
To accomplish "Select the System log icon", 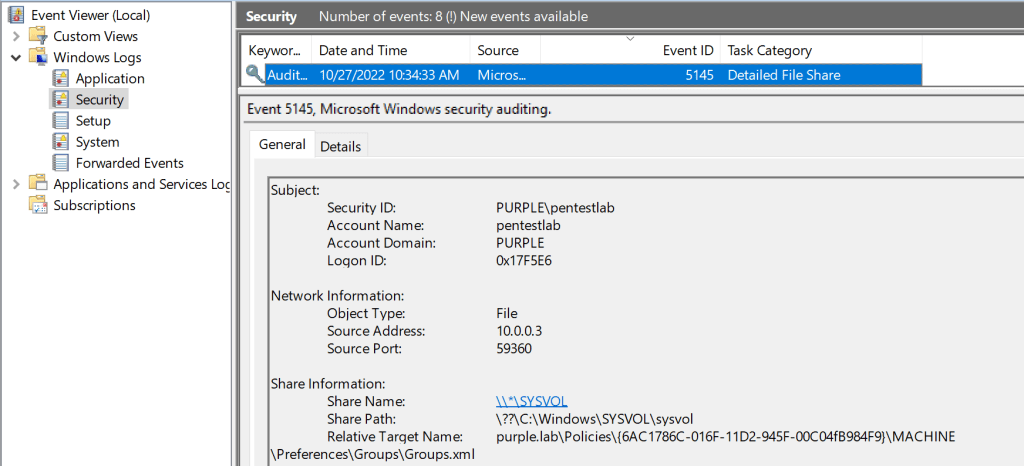I will [x=60, y=142].
